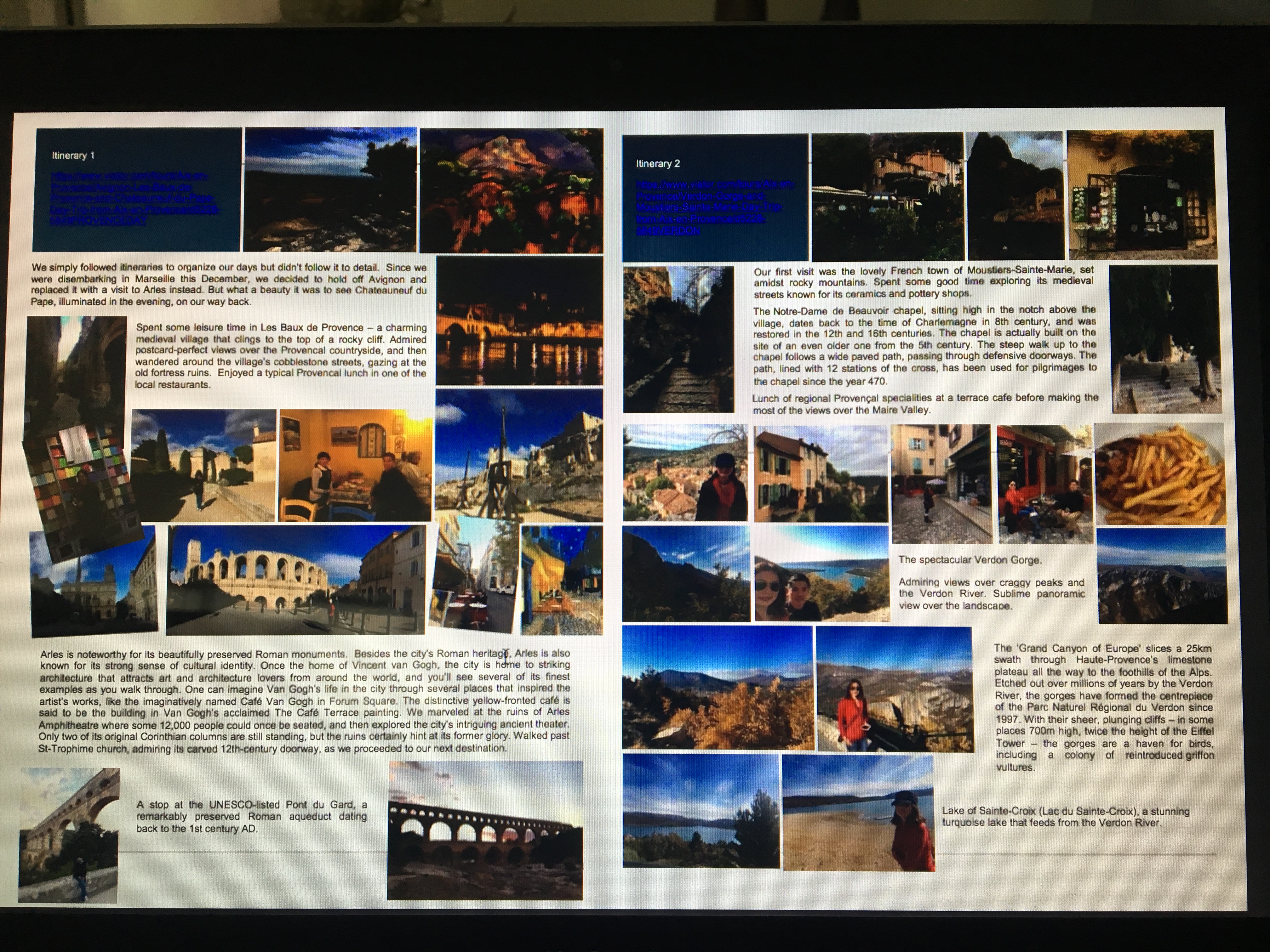
Task: Select the Arles Amphitheatre panorama photo
Action: [x=296, y=580]
